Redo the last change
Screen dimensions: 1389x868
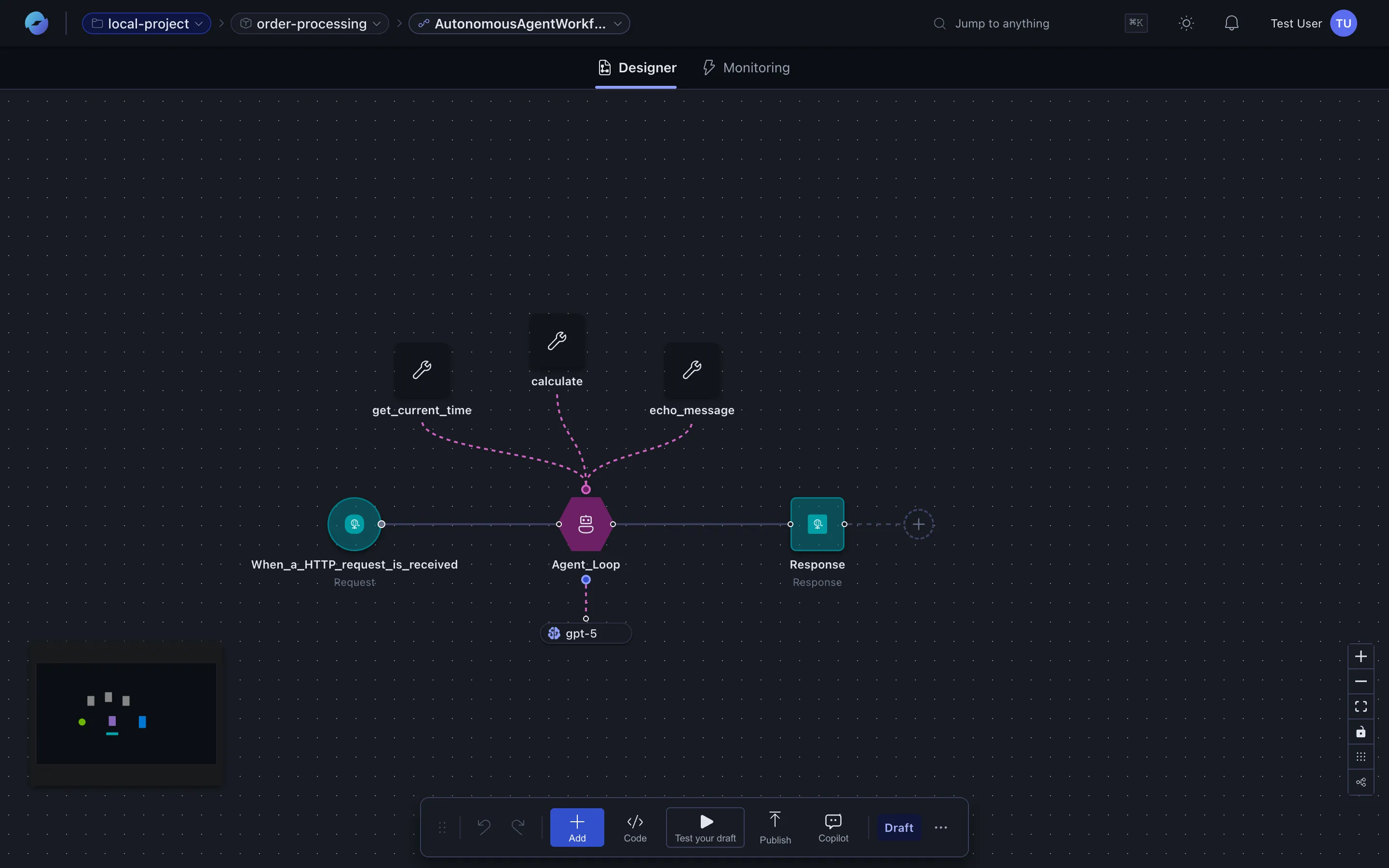(x=517, y=827)
